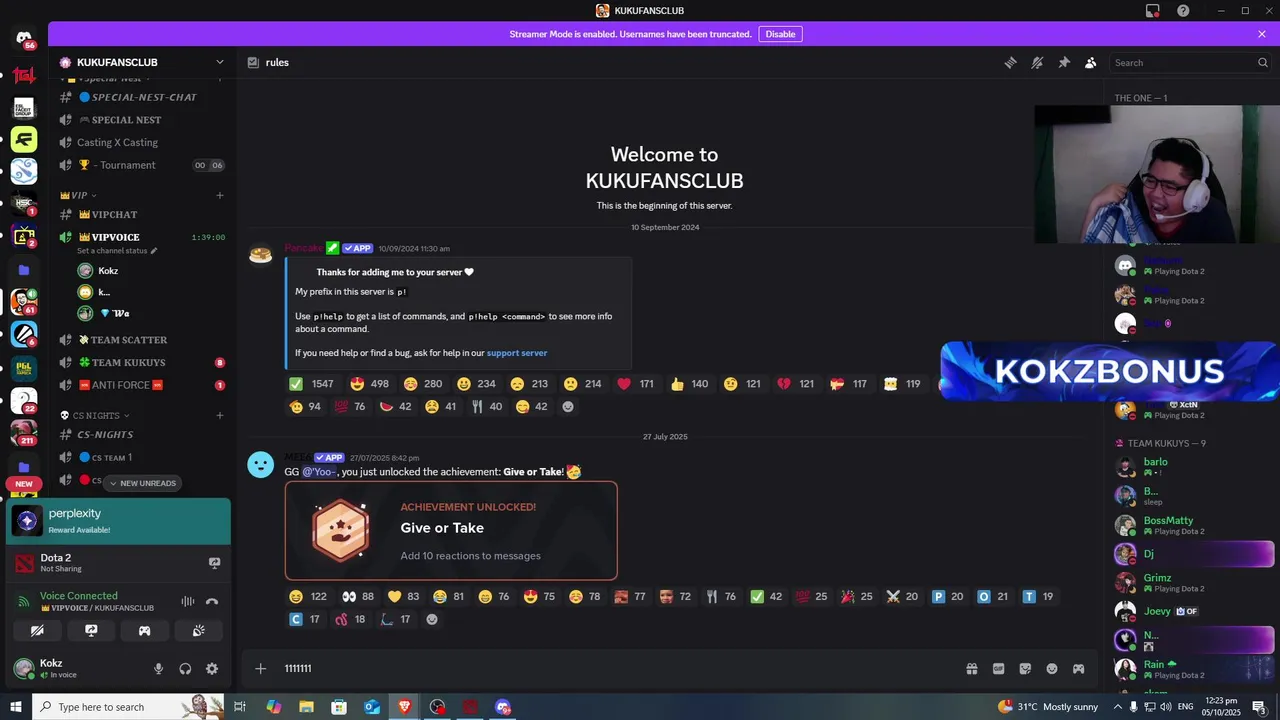Open pinned messages with the pin icon
The height and width of the screenshot is (720, 1280).
[x=1064, y=62]
